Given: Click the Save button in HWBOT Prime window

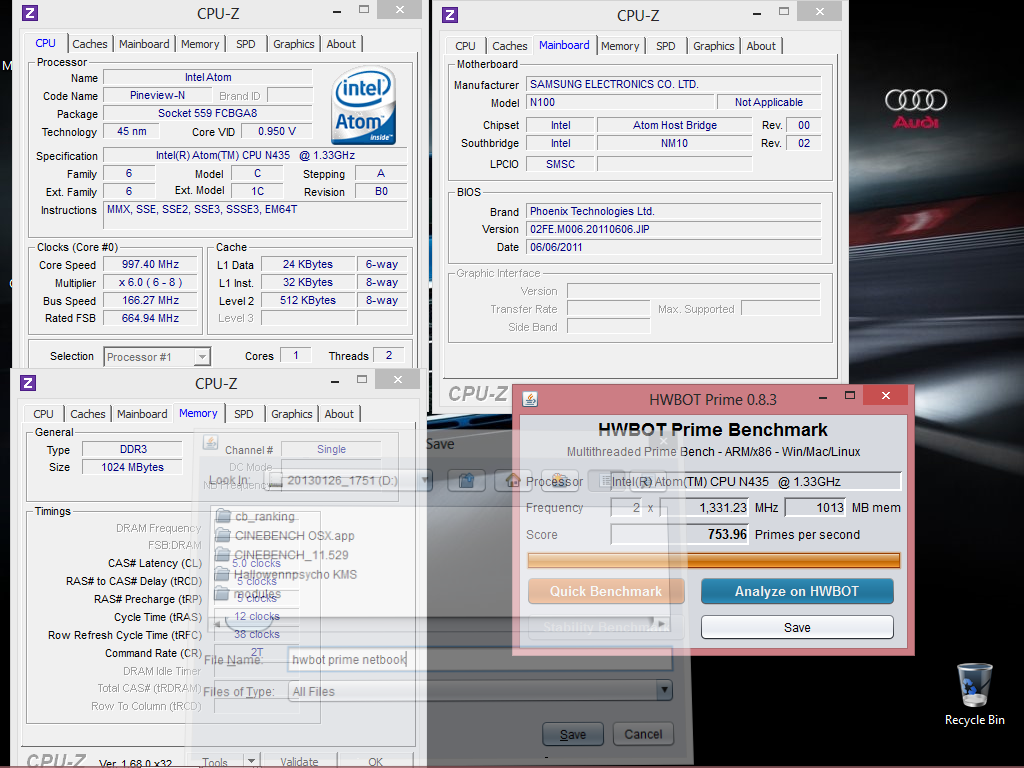Looking at the screenshot, I should (x=797, y=628).
